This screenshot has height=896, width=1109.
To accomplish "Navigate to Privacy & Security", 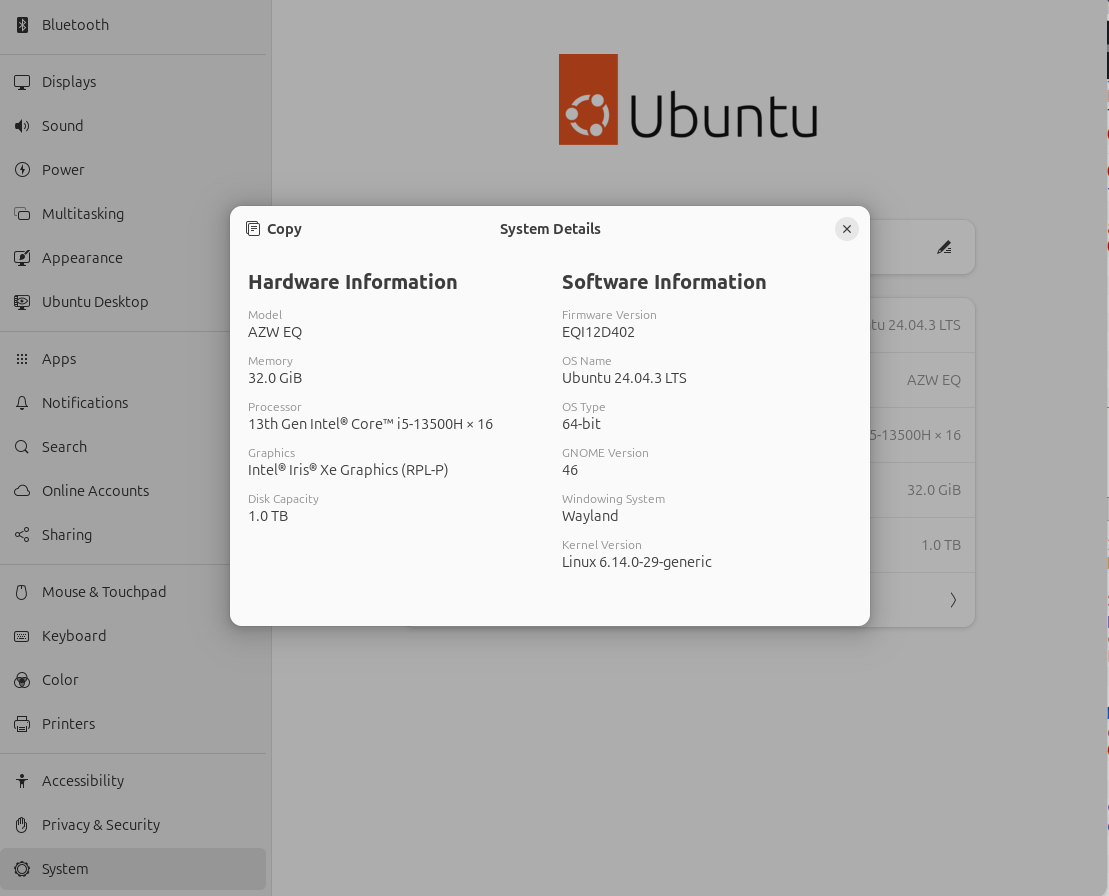I will point(100,825).
